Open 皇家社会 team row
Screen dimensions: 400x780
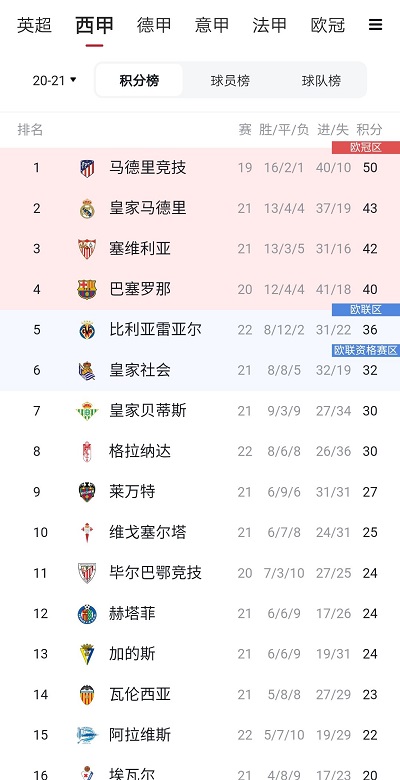click(x=200, y=370)
